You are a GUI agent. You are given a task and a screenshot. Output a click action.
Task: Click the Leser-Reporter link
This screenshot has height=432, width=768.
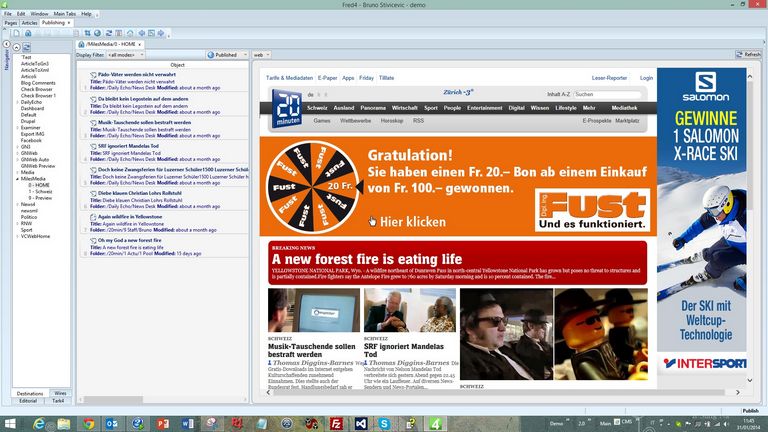coord(609,78)
